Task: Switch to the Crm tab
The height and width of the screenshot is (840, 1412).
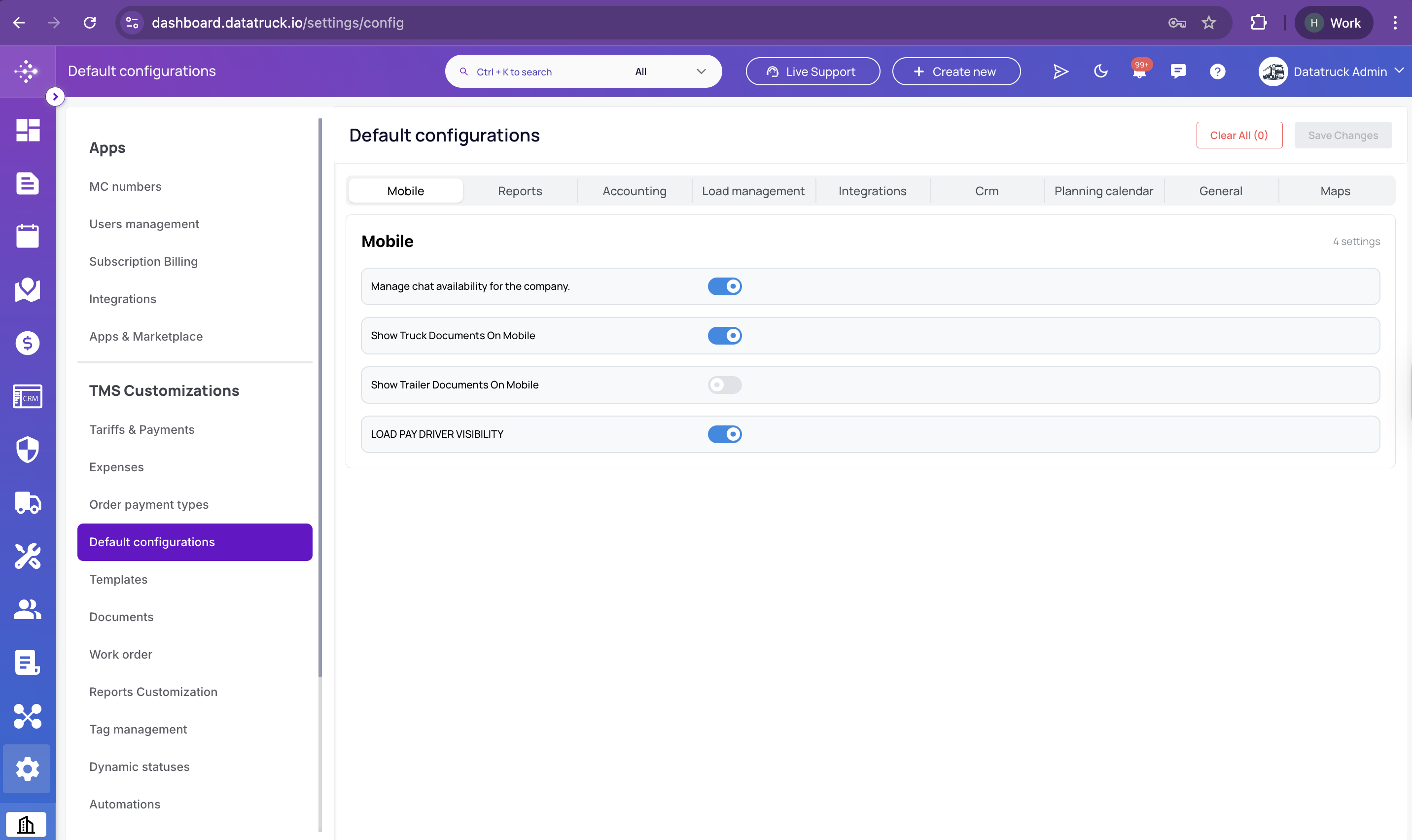Action: (987, 191)
